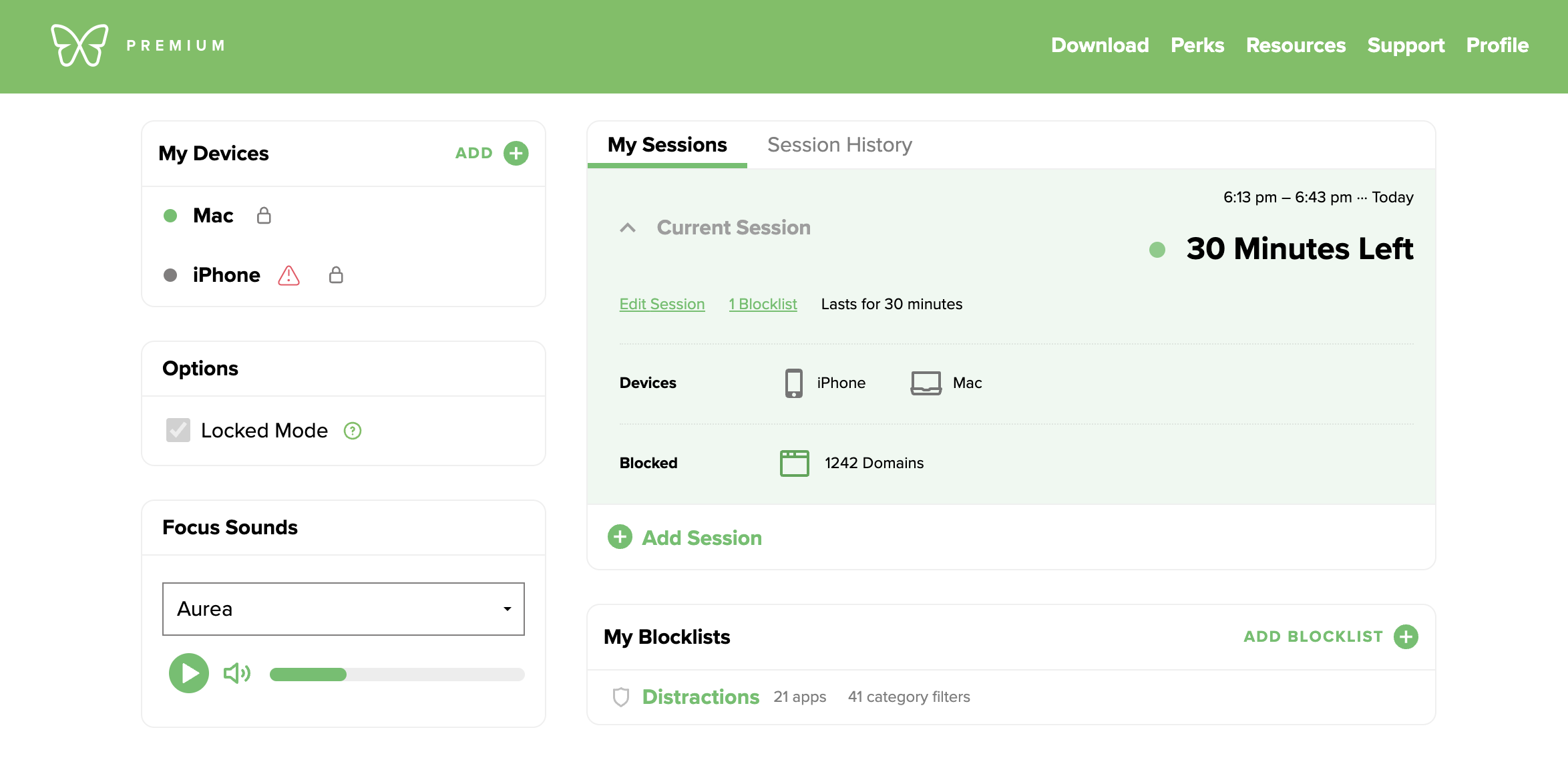Viewport: 1568px width, 760px height.
Task: Click the Edit Session link
Action: (x=662, y=304)
